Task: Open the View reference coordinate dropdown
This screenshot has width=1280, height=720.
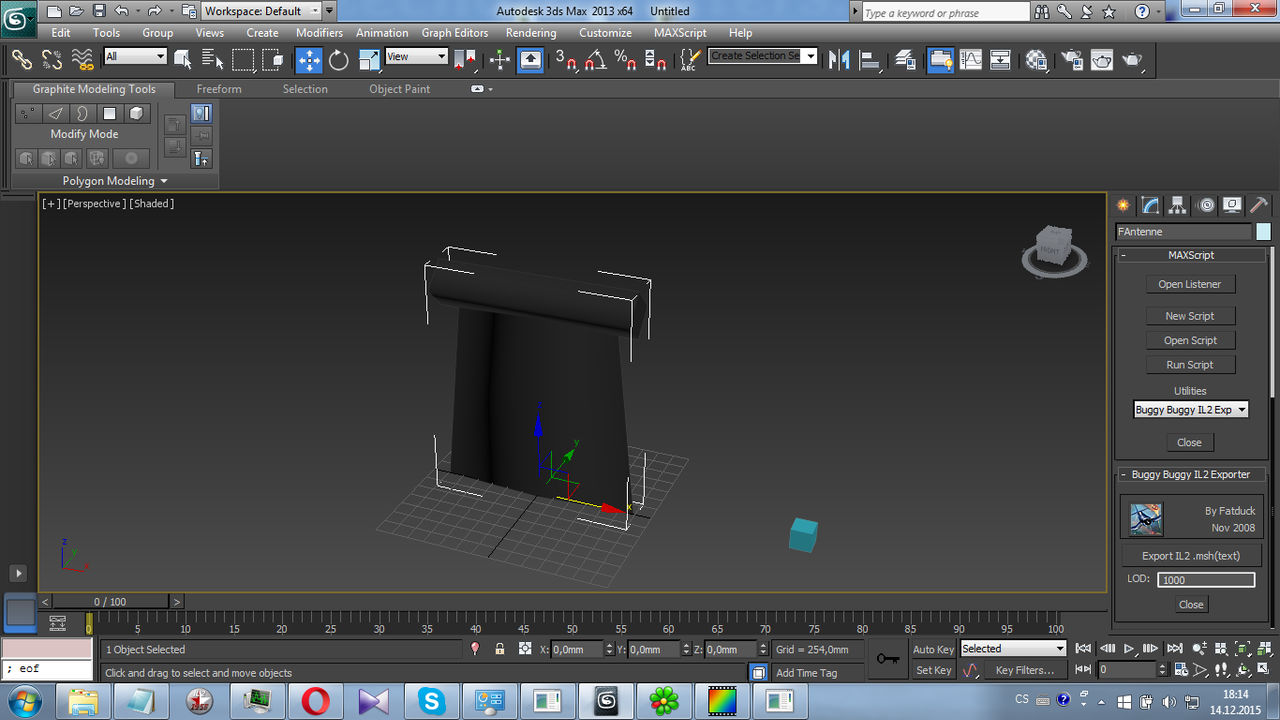Action: coord(416,57)
